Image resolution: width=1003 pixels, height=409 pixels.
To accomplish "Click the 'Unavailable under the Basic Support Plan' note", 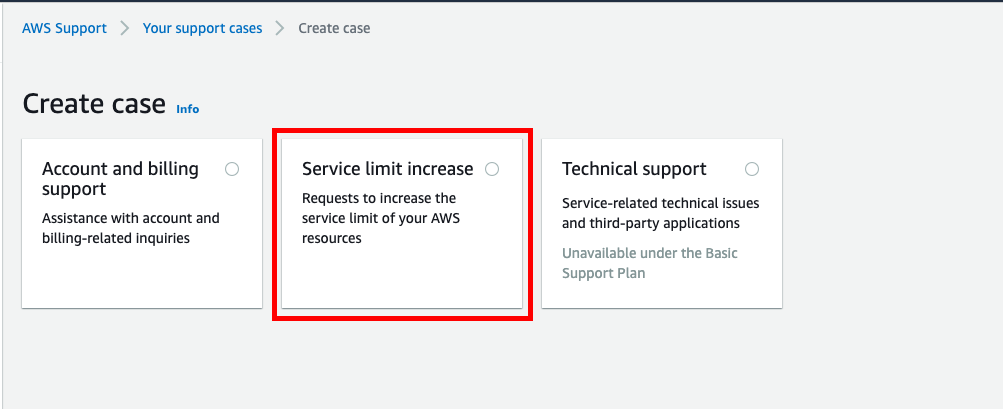I will (650, 263).
